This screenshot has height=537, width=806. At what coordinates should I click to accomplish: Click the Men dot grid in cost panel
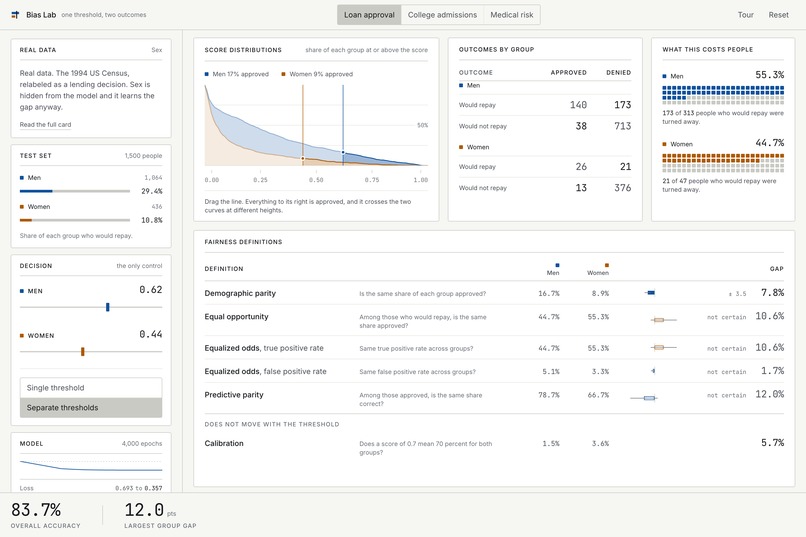(723, 95)
